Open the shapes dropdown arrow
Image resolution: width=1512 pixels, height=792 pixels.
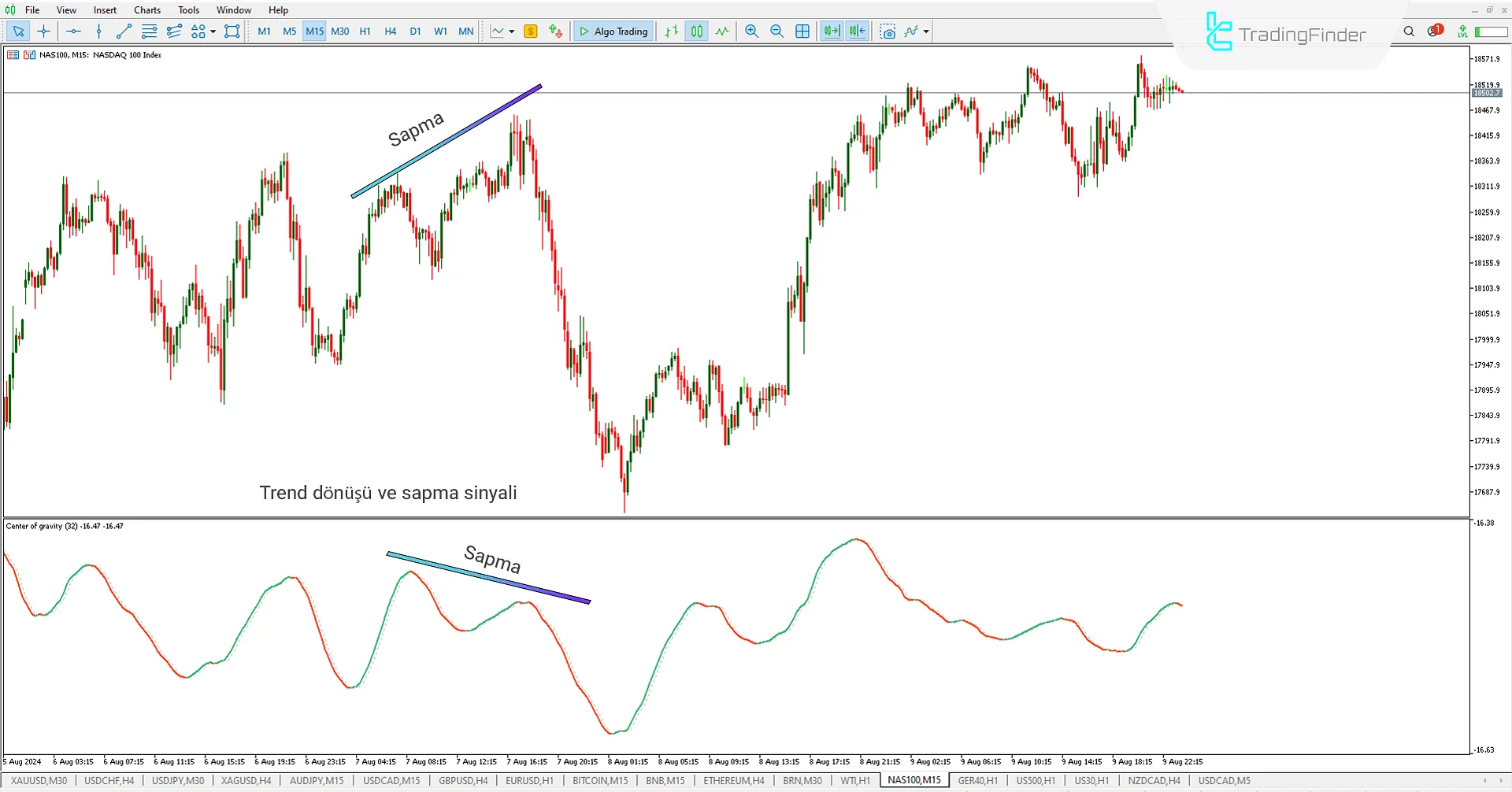[x=213, y=31]
